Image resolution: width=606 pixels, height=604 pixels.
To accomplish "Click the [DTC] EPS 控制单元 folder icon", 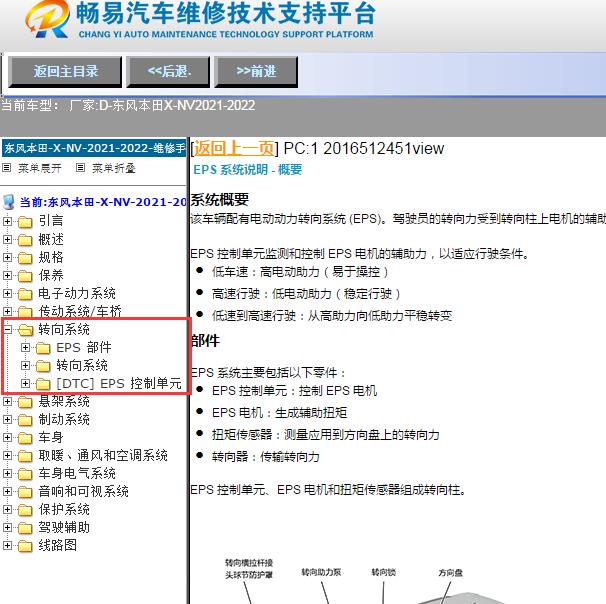I will click(43, 384).
